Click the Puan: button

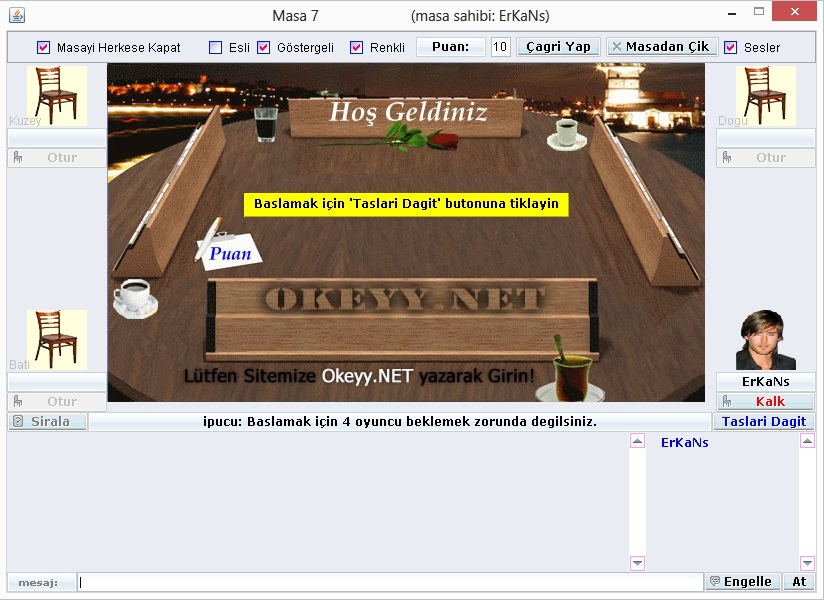coord(450,47)
